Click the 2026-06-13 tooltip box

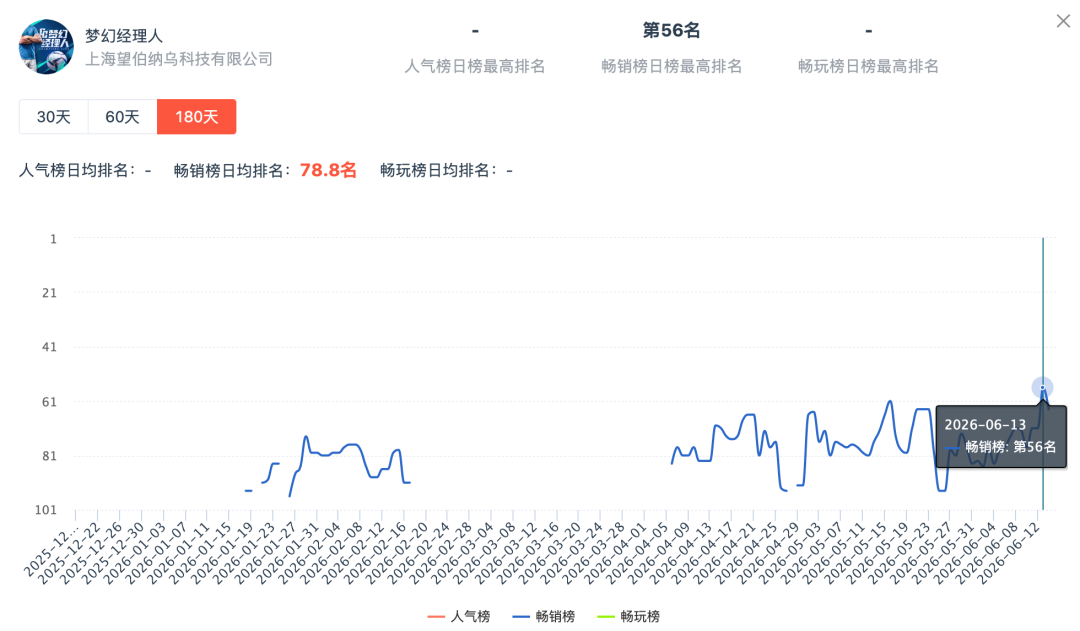[1001, 437]
